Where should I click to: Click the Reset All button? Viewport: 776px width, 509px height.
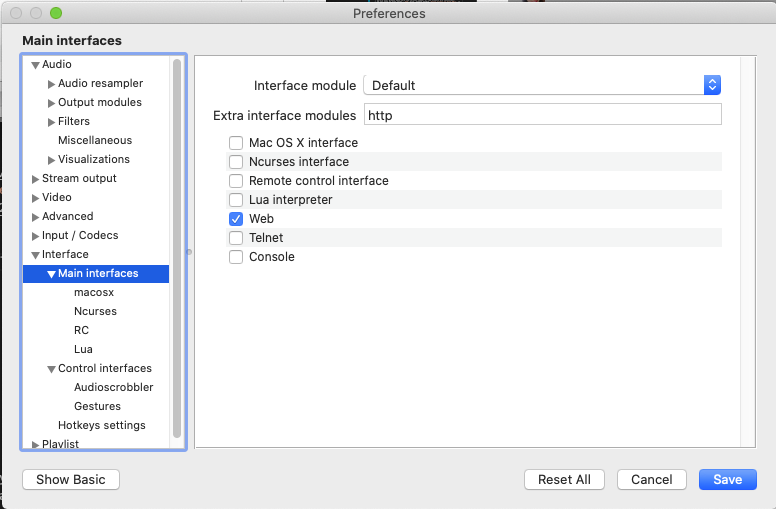[564, 479]
